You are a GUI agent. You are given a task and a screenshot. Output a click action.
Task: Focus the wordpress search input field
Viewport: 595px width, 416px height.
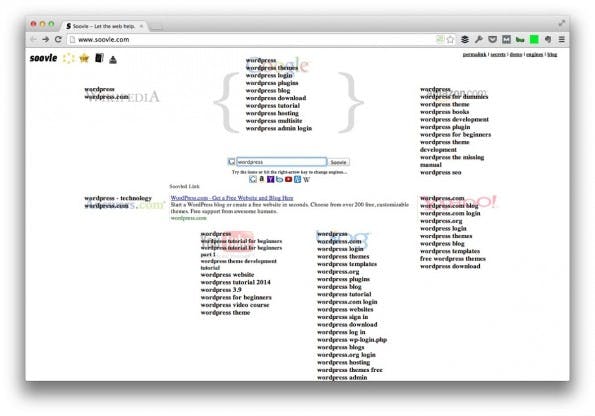[281, 162]
